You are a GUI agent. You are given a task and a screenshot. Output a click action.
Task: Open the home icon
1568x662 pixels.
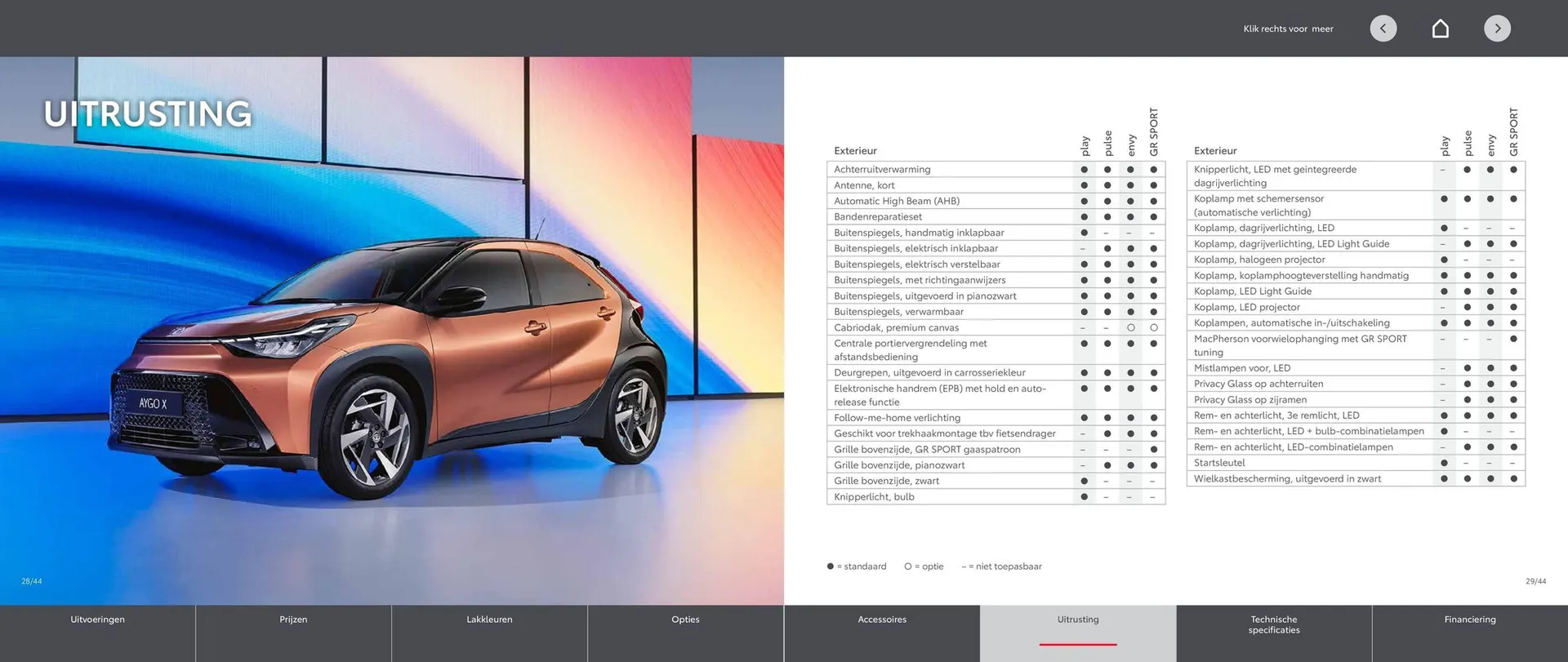[1441, 29]
